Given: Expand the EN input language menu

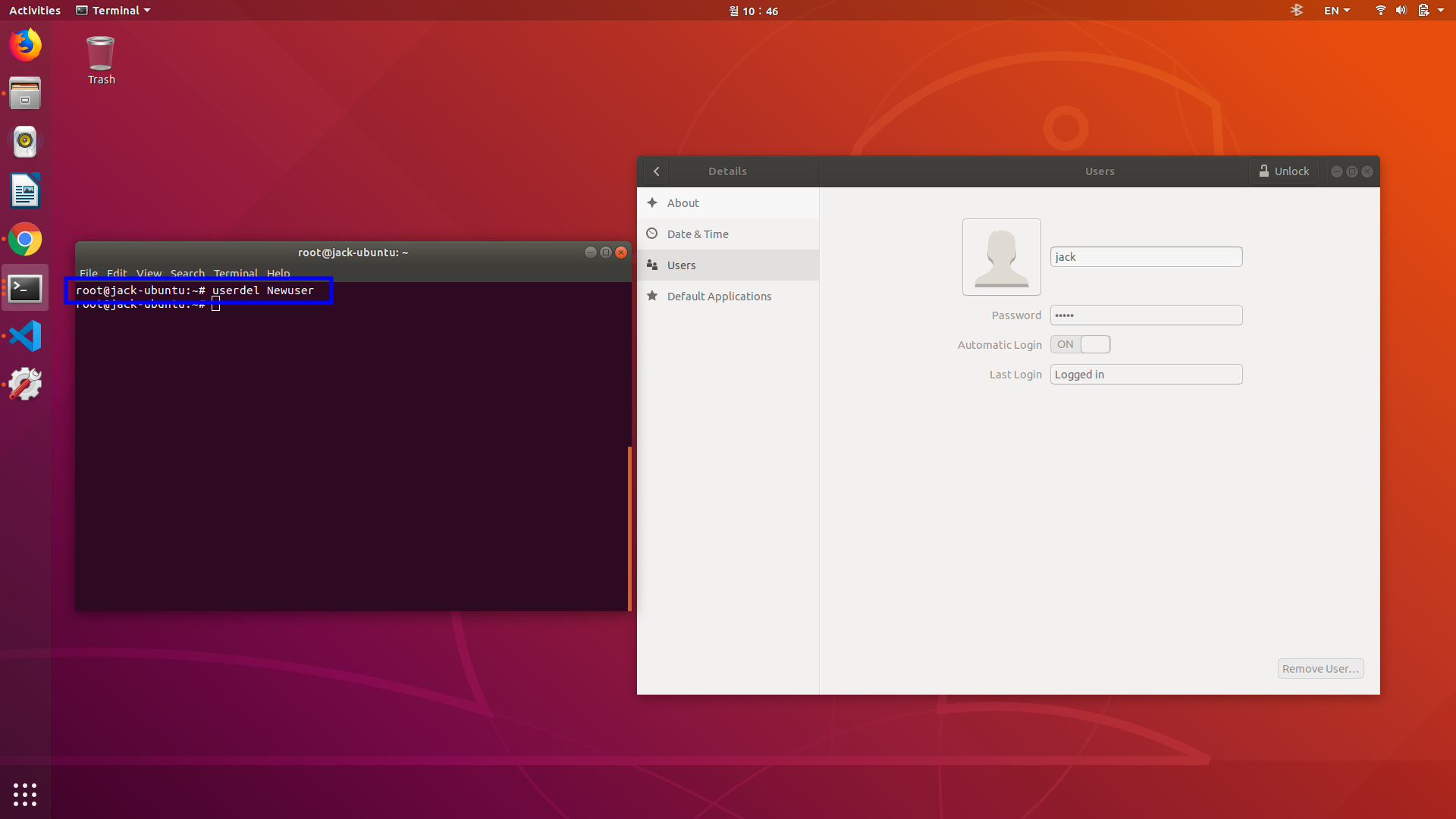Looking at the screenshot, I should pos(1337,11).
